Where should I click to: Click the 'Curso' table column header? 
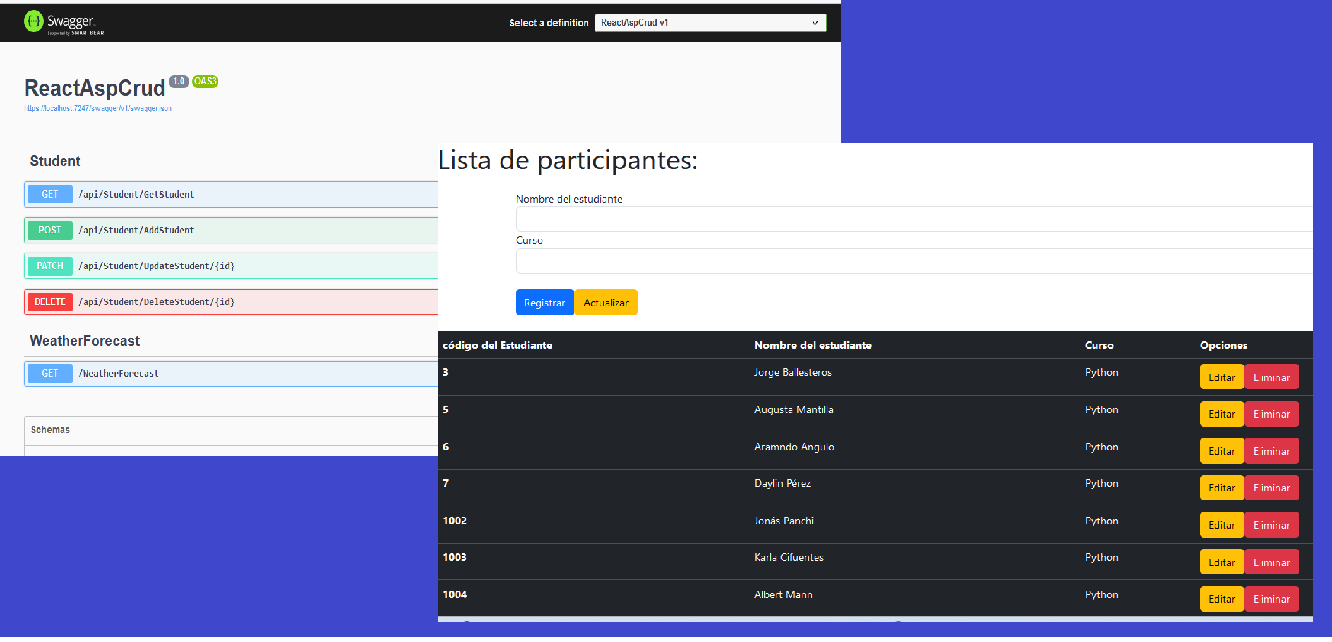(x=1099, y=345)
